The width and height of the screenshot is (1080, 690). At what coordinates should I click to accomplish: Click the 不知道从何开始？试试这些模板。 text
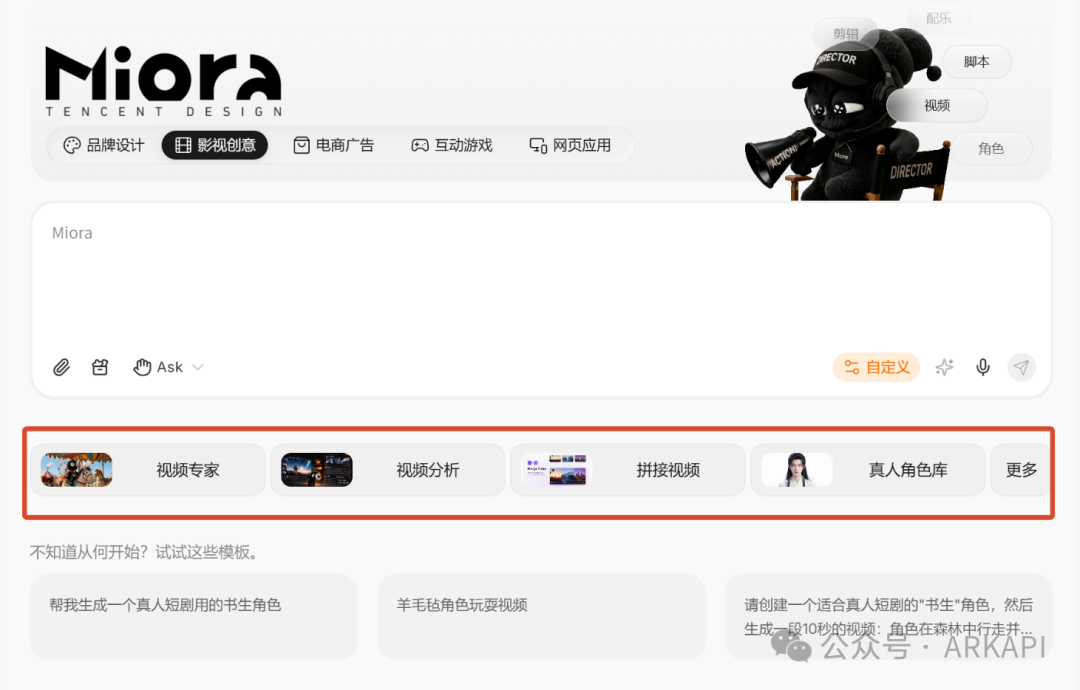point(147,552)
